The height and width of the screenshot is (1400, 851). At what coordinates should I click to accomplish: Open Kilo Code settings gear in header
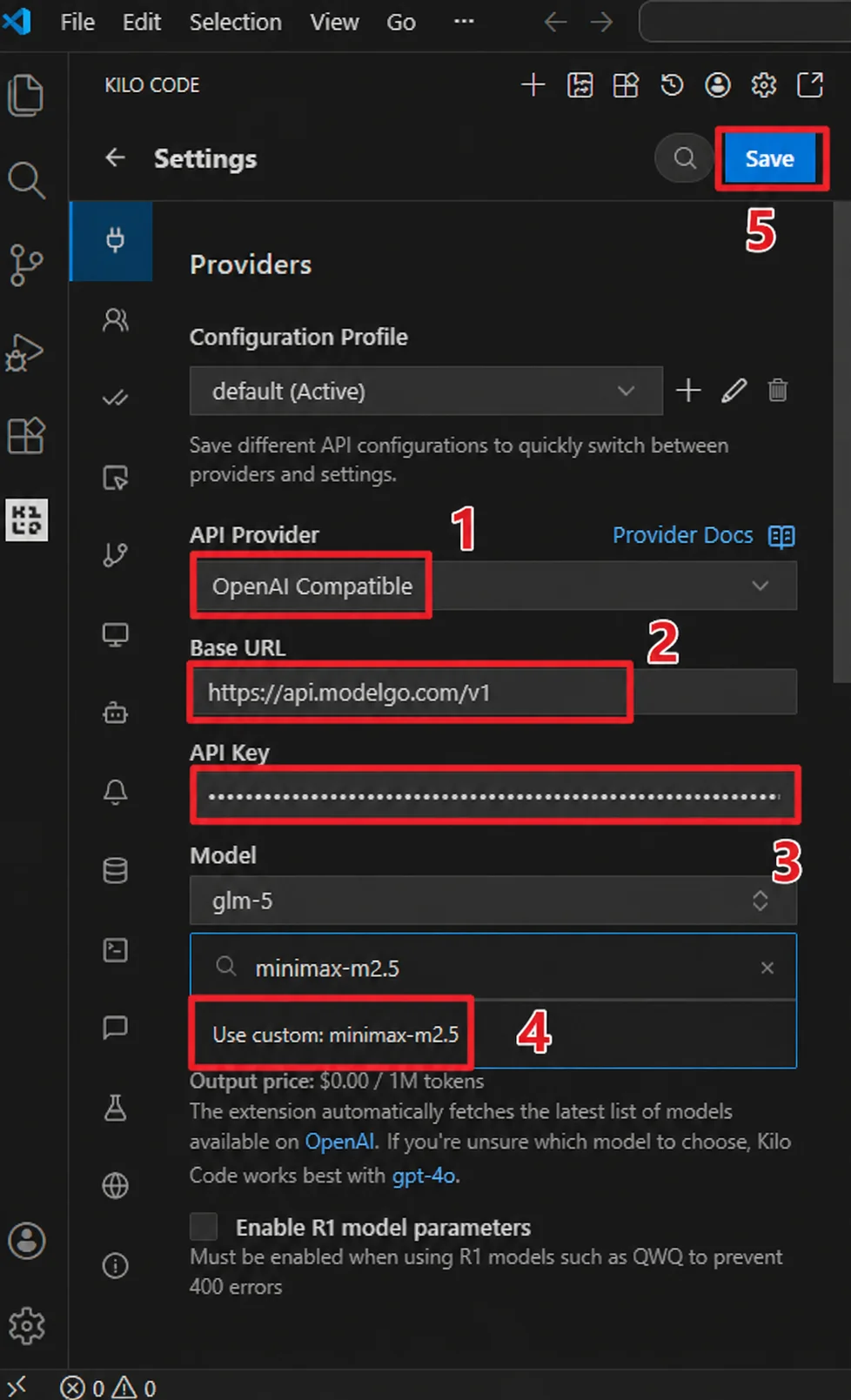click(x=764, y=84)
